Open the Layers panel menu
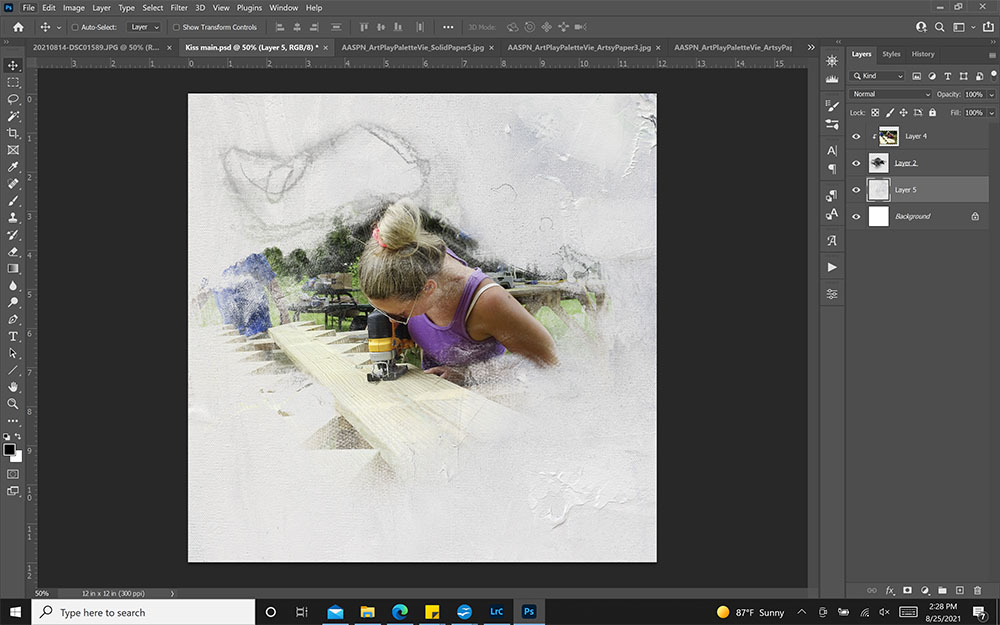1000x625 pixels. coord(992,55)
